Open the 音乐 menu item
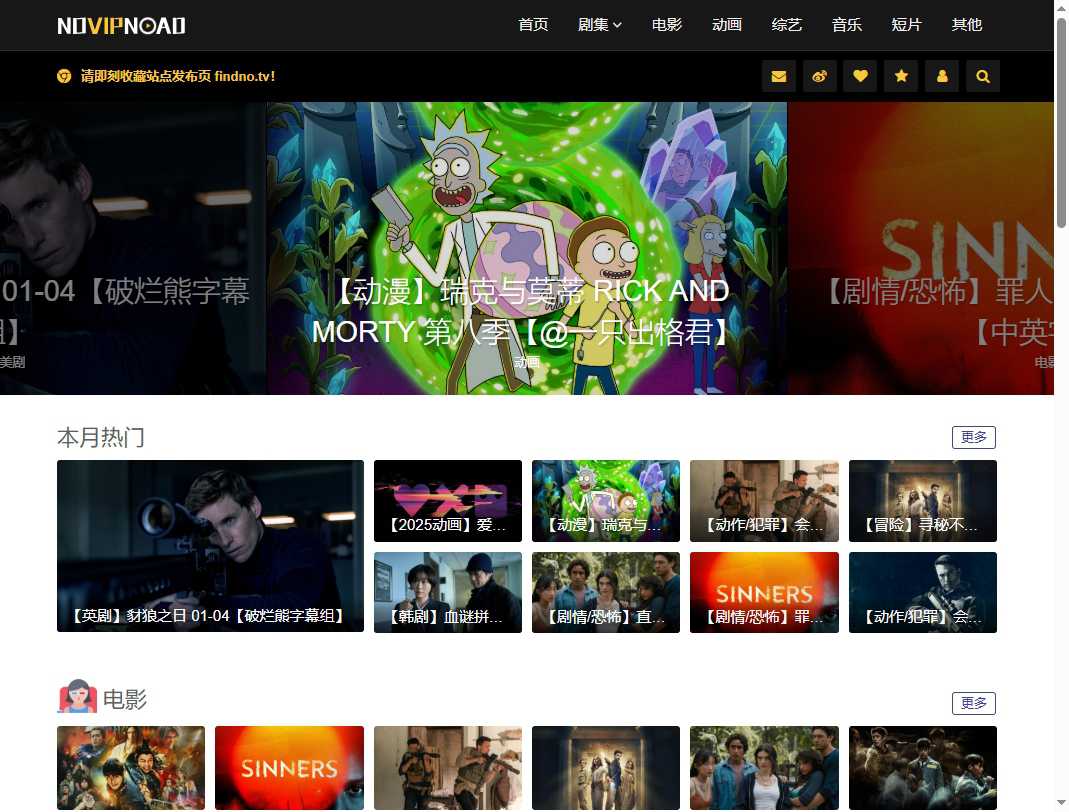This screenshot has width=1069, height=812. (846, 25)
